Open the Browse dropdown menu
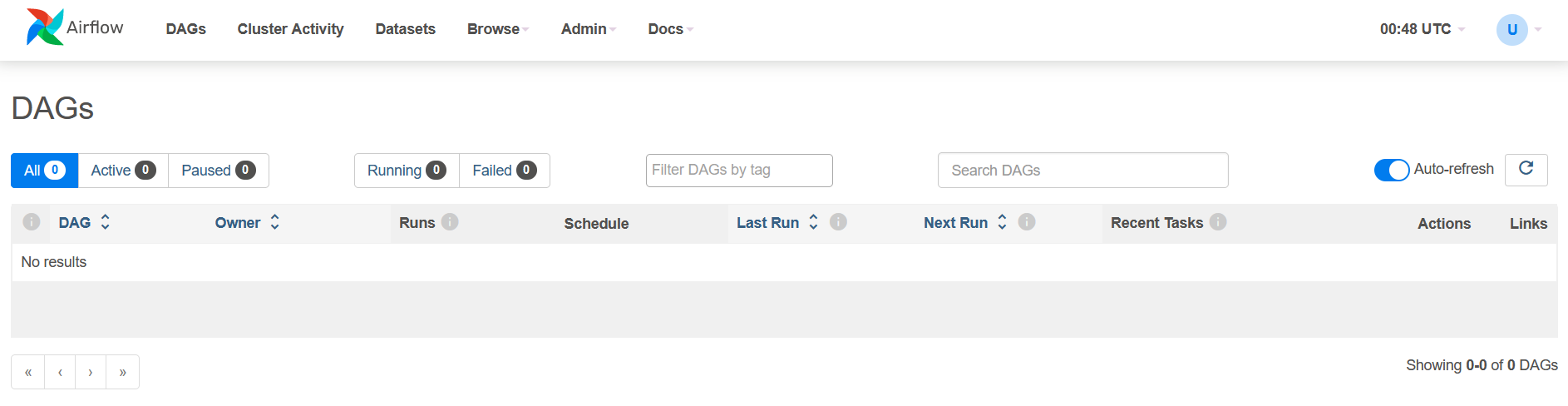 tap(497, 29)
